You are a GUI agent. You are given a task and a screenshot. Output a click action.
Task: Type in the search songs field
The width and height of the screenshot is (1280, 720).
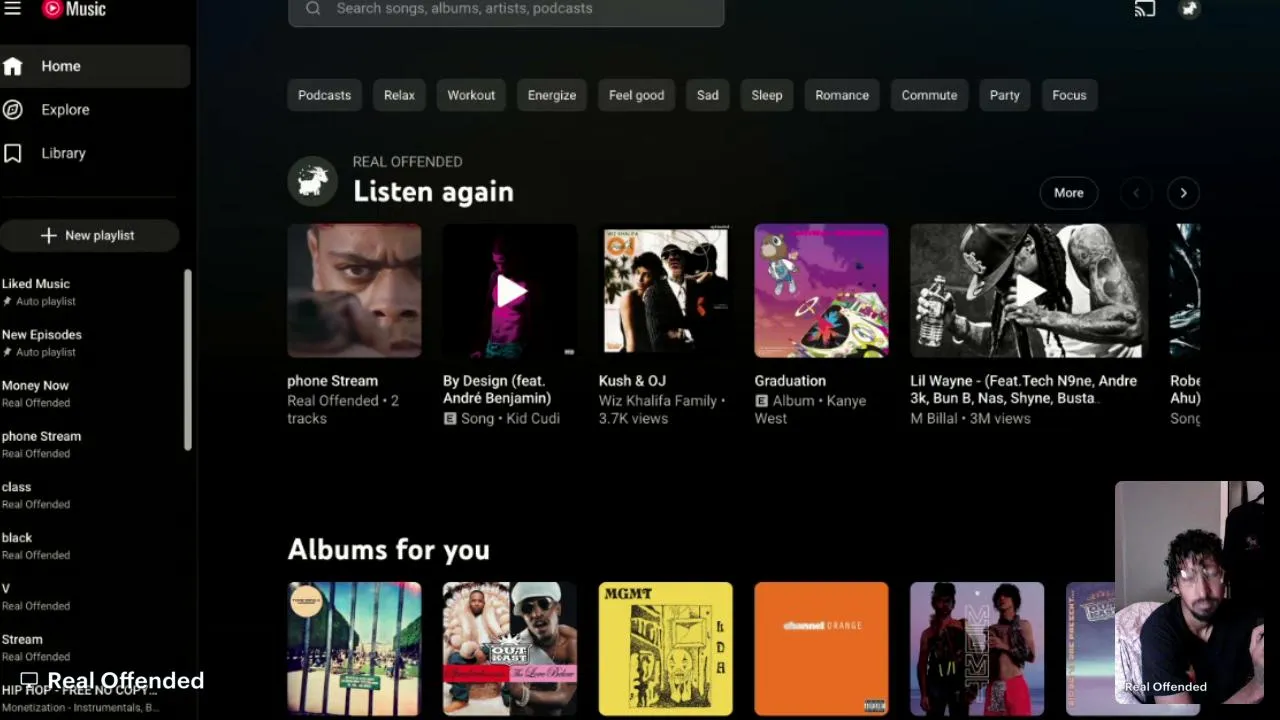[x=506, y=9]
